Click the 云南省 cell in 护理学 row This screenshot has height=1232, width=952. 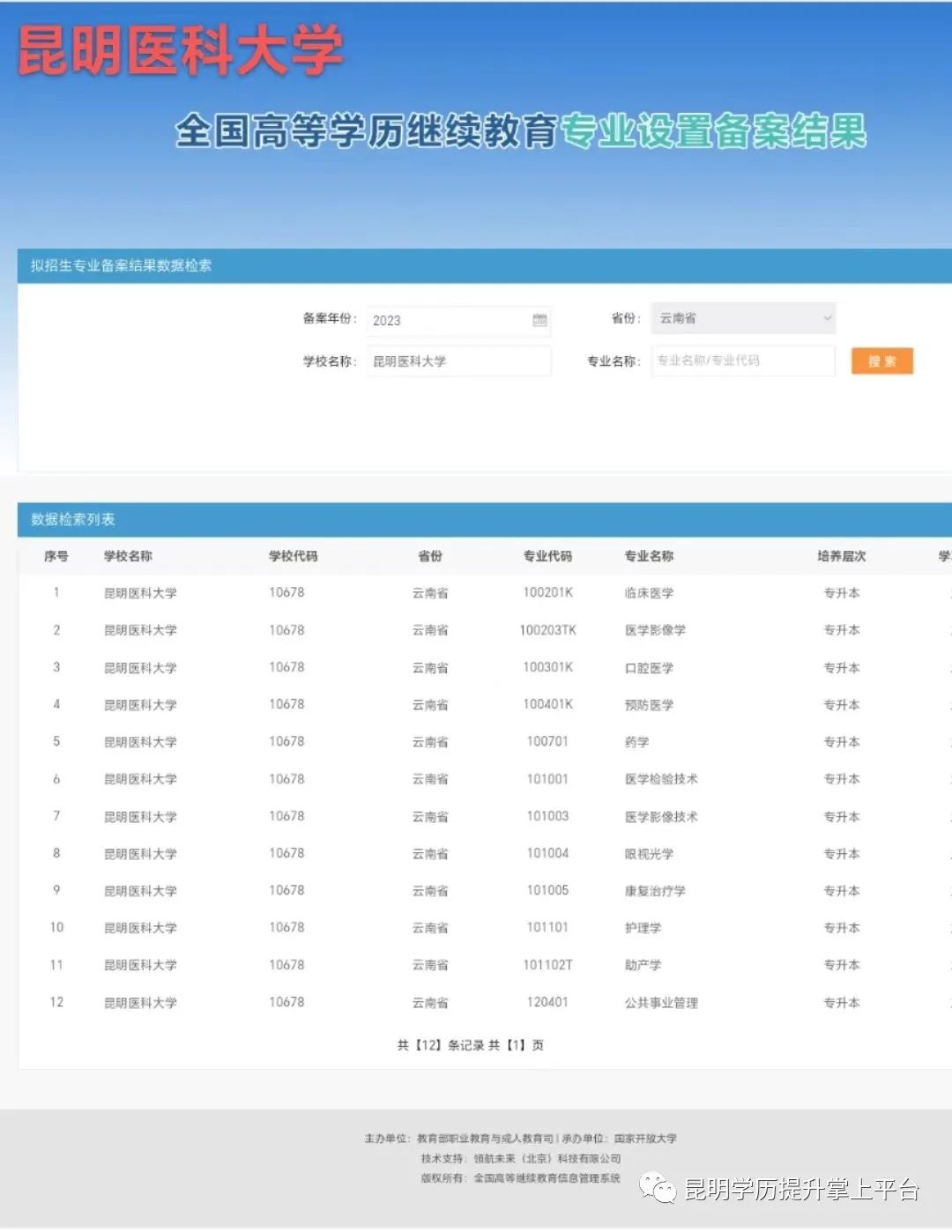click(x=430, y=928)
